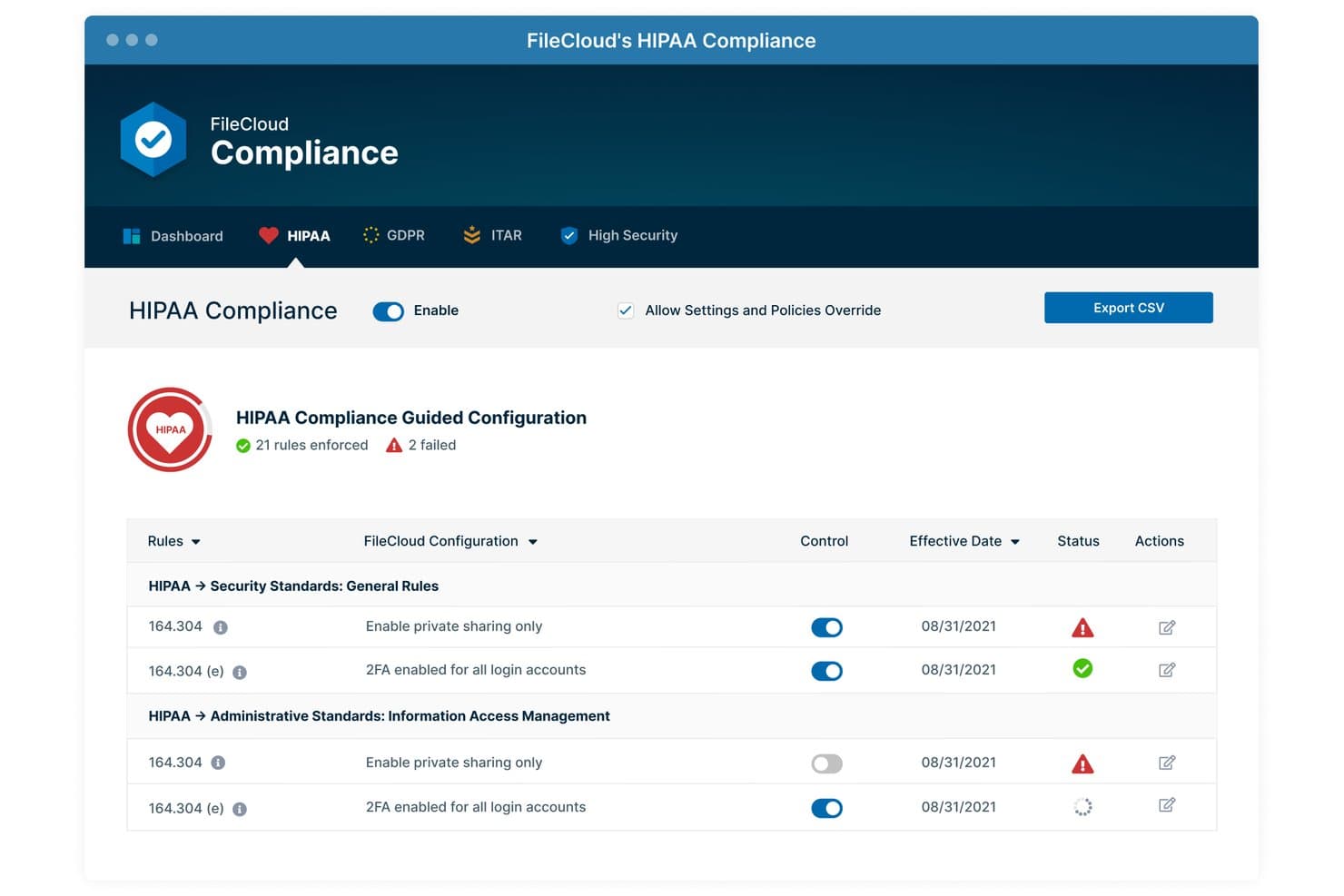Screen dimensions: 1344x896
Task: Edit 164.304 rule under Information Access Management
Action: point(1167,763)
